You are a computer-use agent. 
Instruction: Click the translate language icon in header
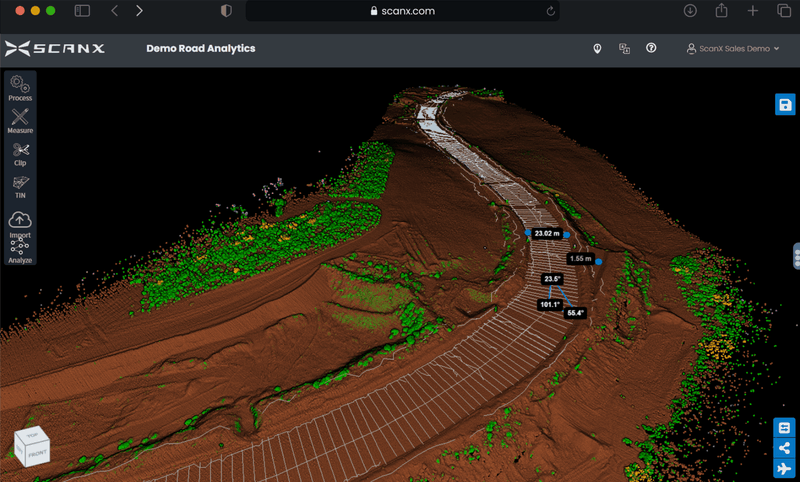tap(624, 48)
